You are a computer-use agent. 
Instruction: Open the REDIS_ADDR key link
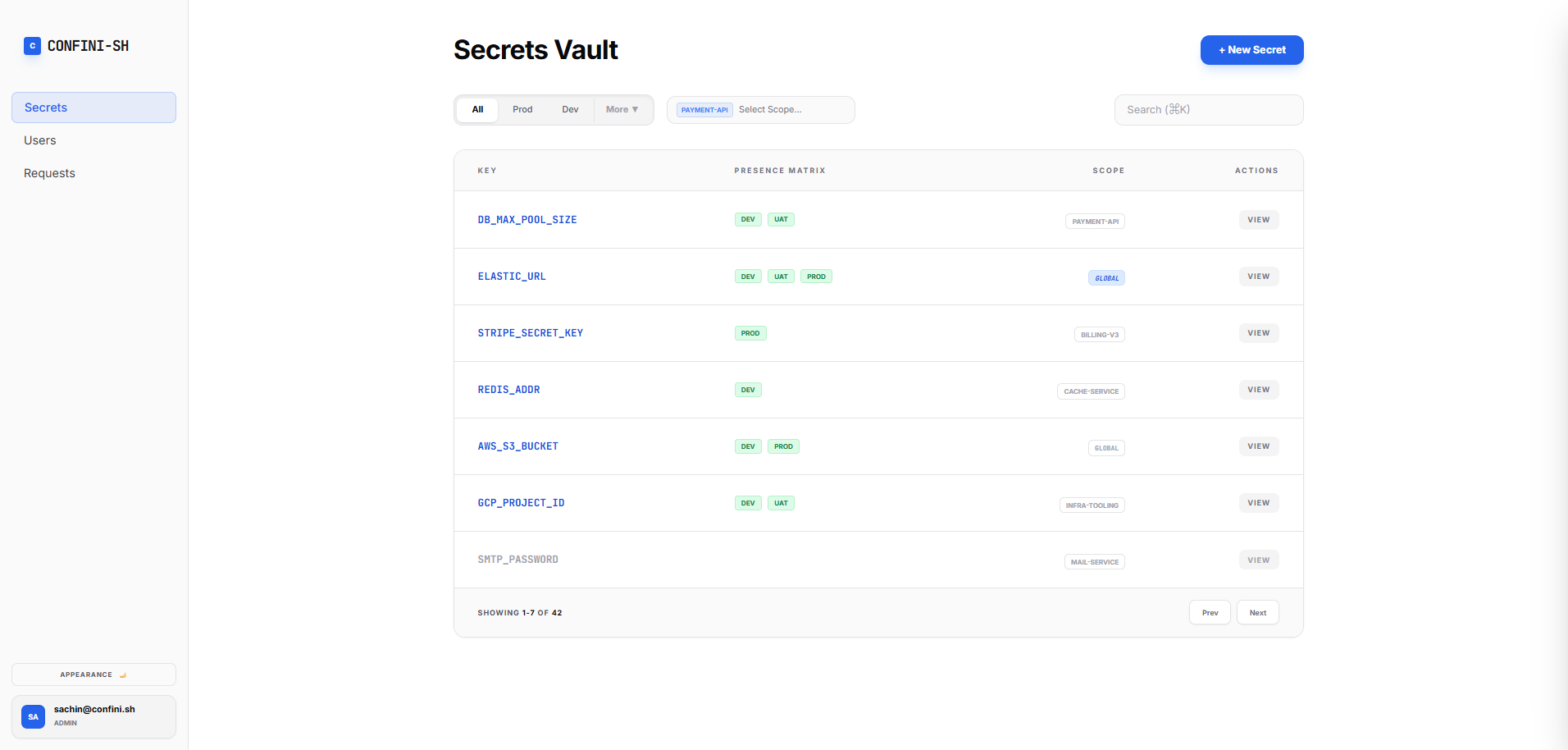coord(508,390)
